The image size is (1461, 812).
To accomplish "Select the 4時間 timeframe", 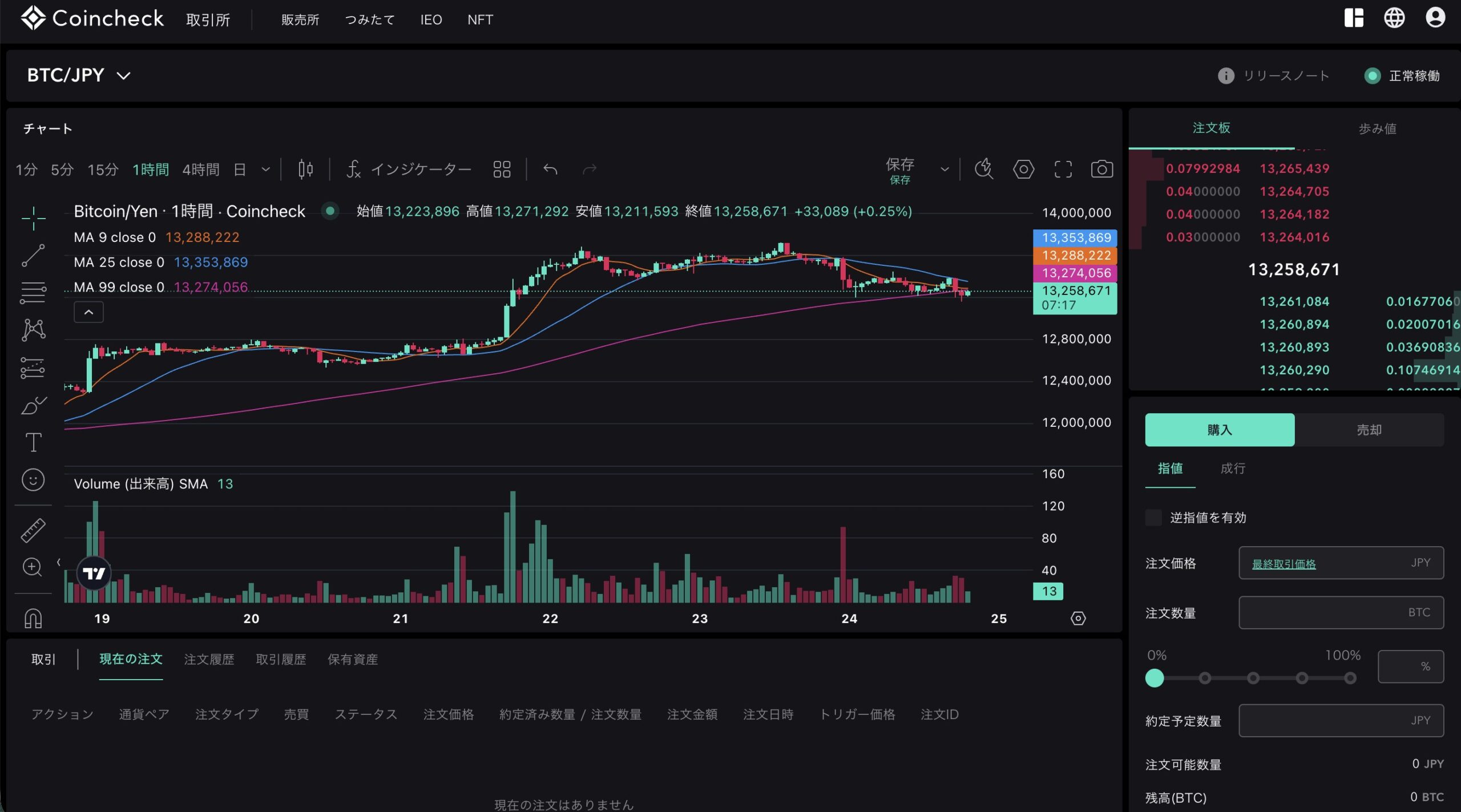I will pos(201,169).
